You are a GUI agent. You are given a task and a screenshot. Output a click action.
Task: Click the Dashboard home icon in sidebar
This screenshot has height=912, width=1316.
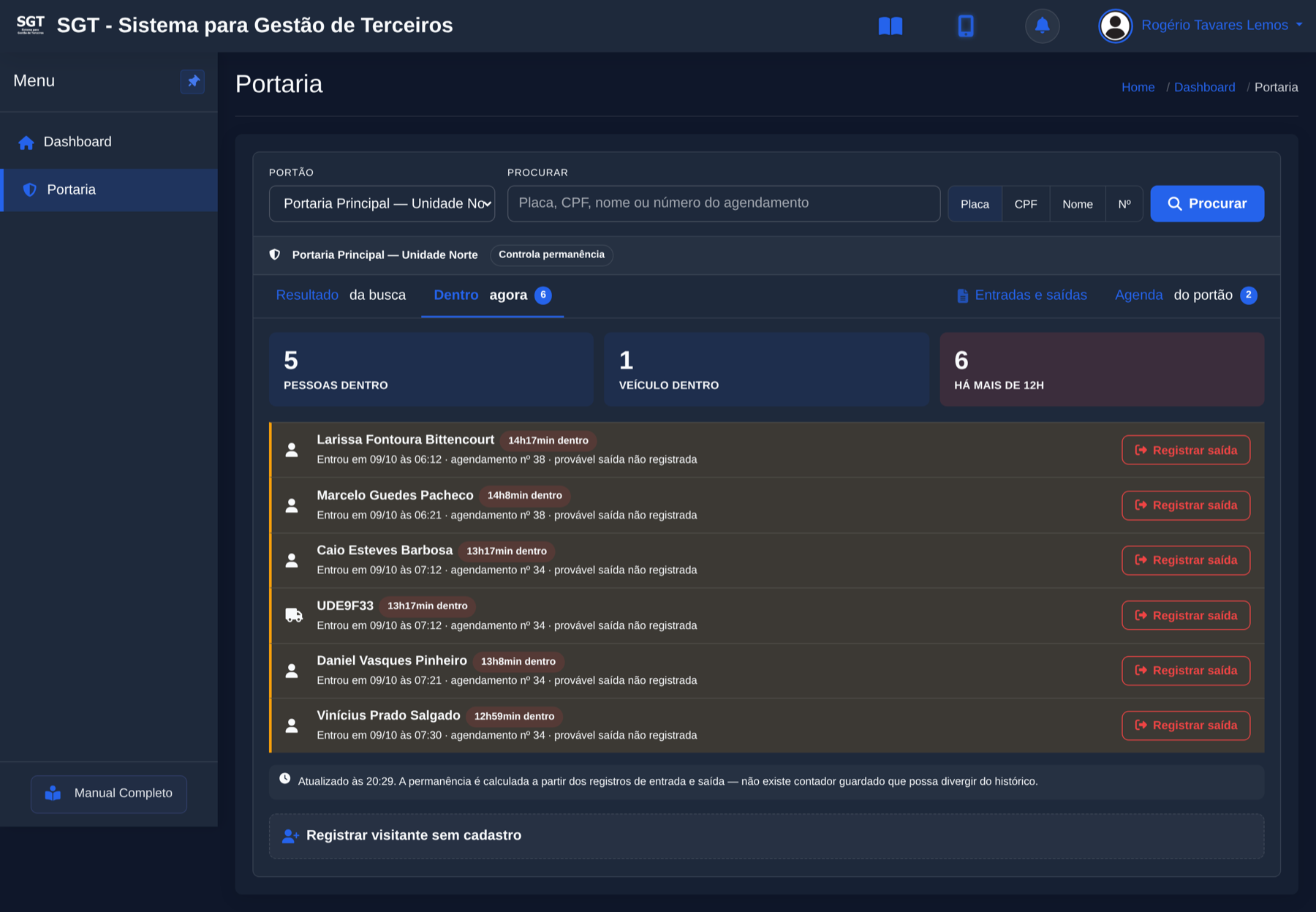pos(26,143)
